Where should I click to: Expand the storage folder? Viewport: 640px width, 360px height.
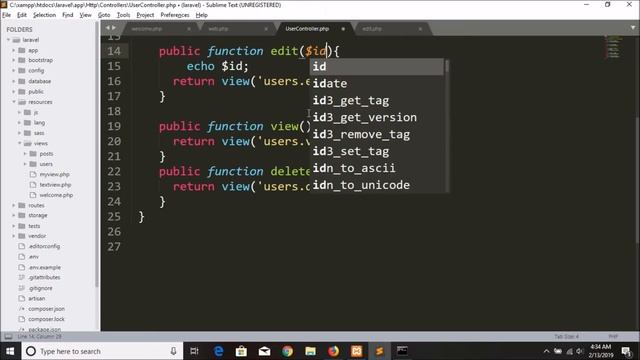[x=14, y=216]
